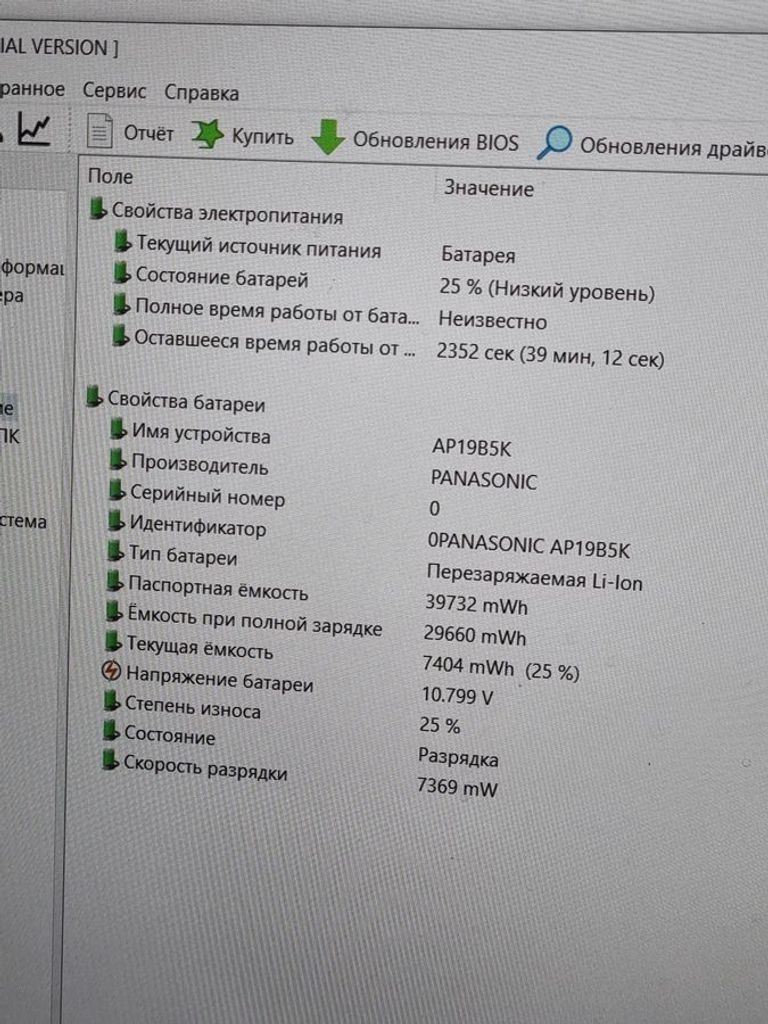The height and width of the screenshot is (1024, 768).
Task: Open Обновления BIOS
Action: coord(436,142)
